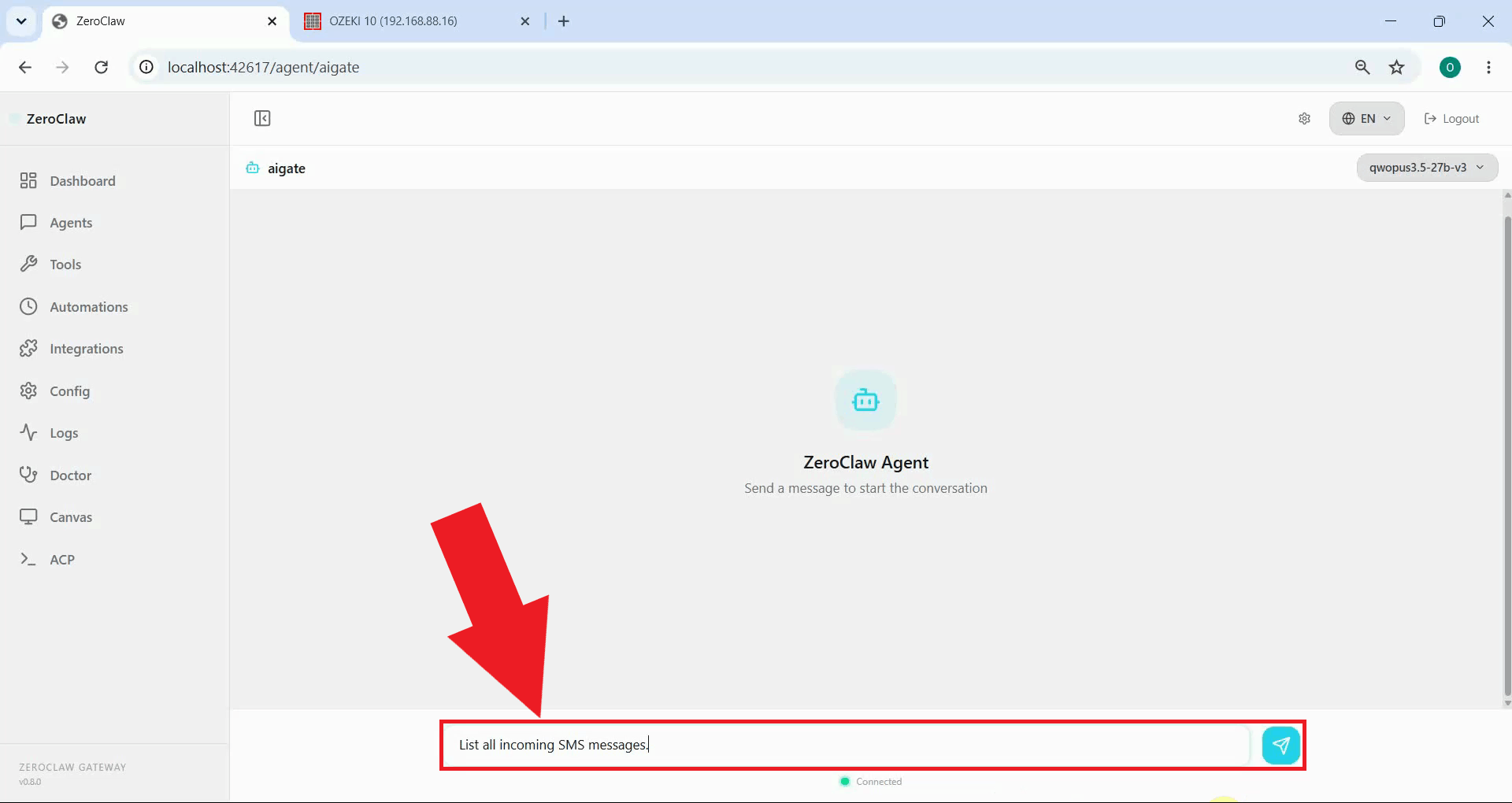
Task: Open the Dashboard menu item
Action: tap(83, 181)
